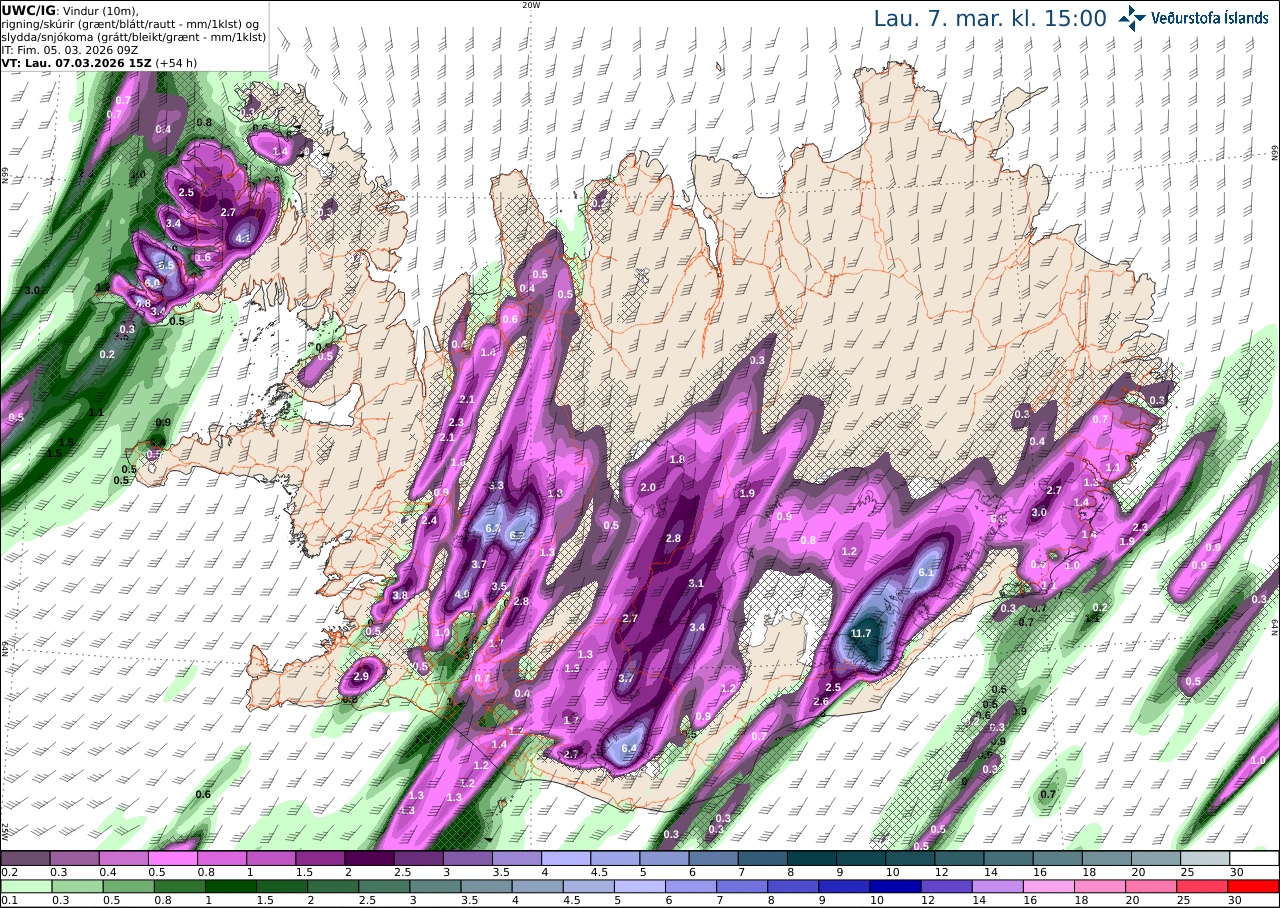Click the "0.2" label under the upper legend row
This screenshot has height=908, width=1280.
[8, 872]
